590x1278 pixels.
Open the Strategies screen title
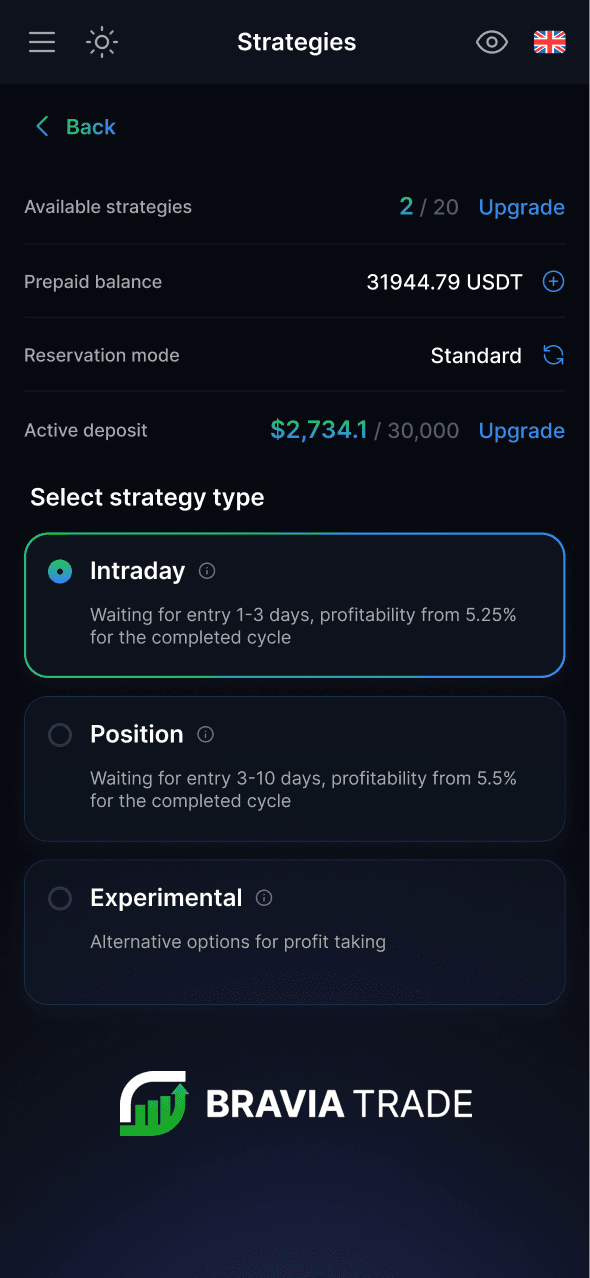pyautogui.click(x=296, y=42)
